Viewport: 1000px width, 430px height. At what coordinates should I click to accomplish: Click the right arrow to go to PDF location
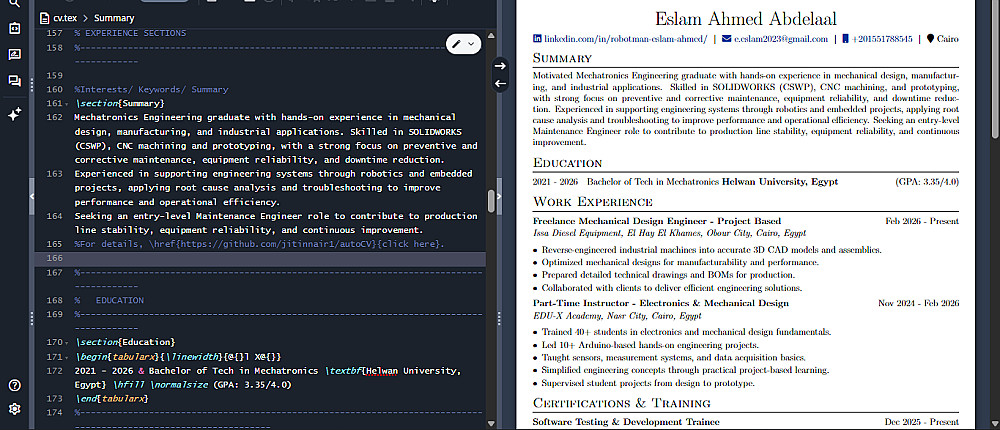point(501,66)
